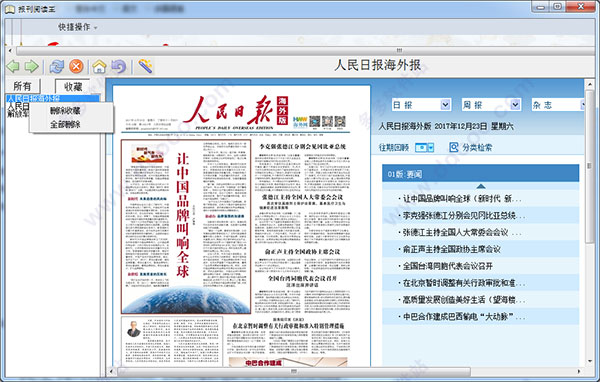
Task: Refresh the page with blue arrows icon
Action: (57, 67)
